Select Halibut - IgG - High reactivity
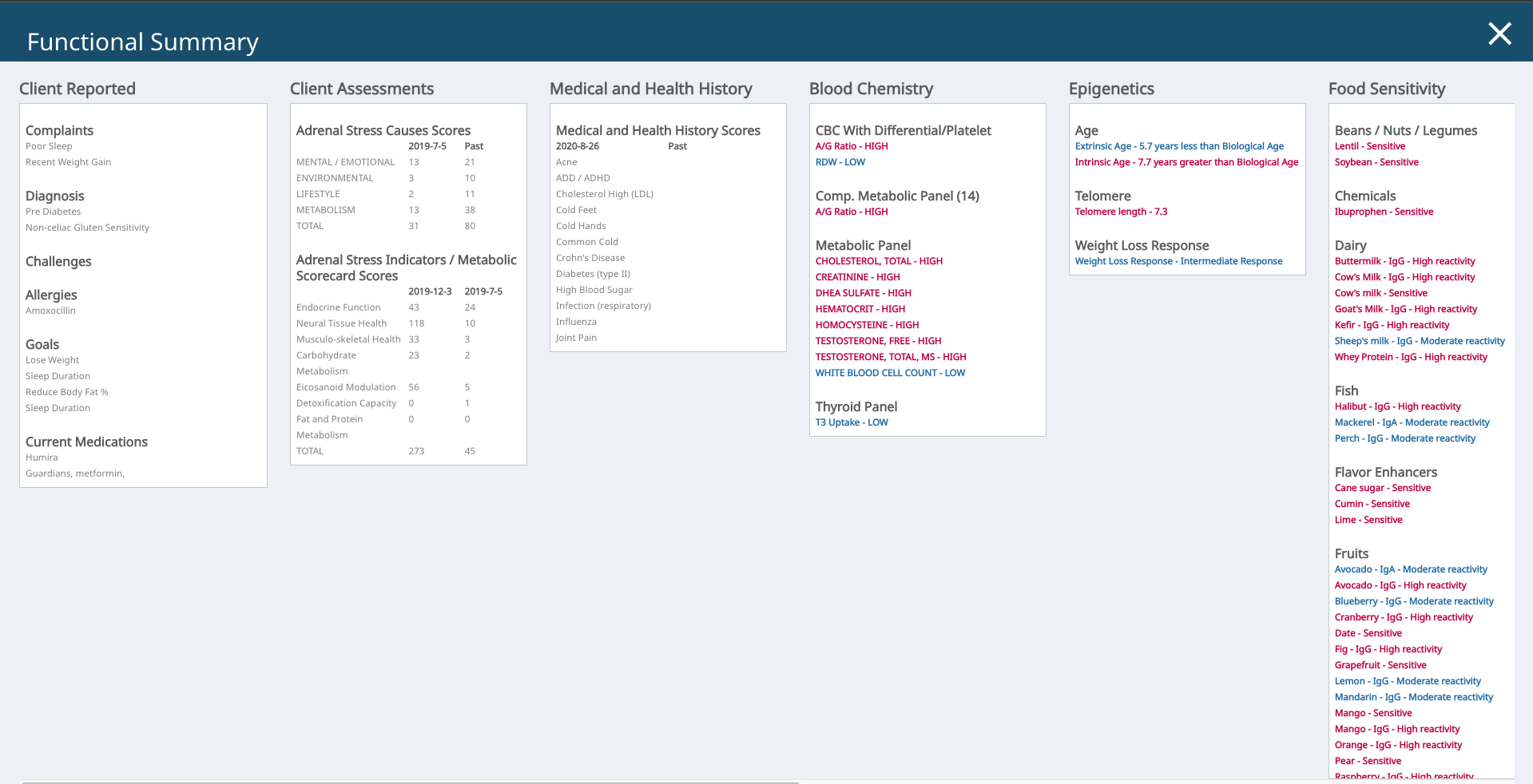 tap(1397, 406)
